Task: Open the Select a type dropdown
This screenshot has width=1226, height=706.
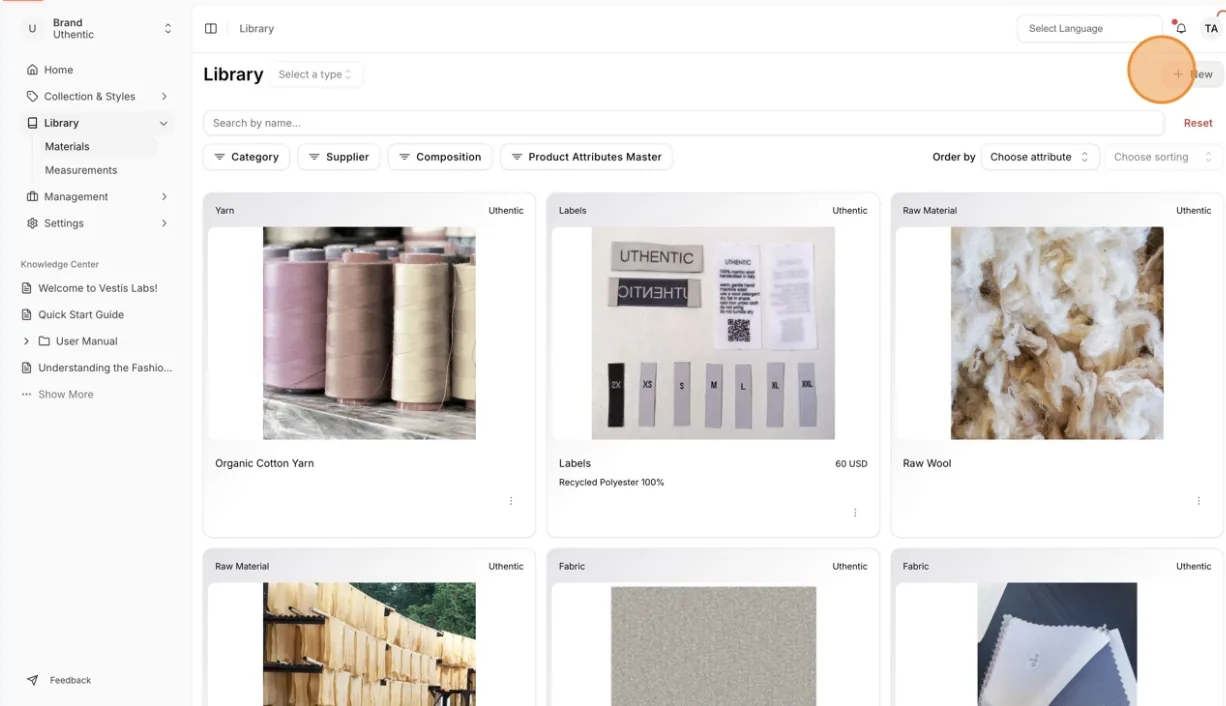Action: (x=316, y=74)
